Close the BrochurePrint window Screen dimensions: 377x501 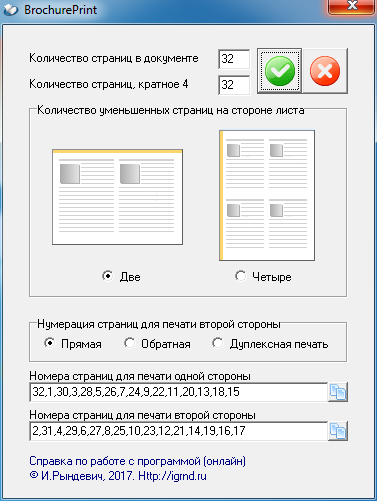(x=352, y=7)
